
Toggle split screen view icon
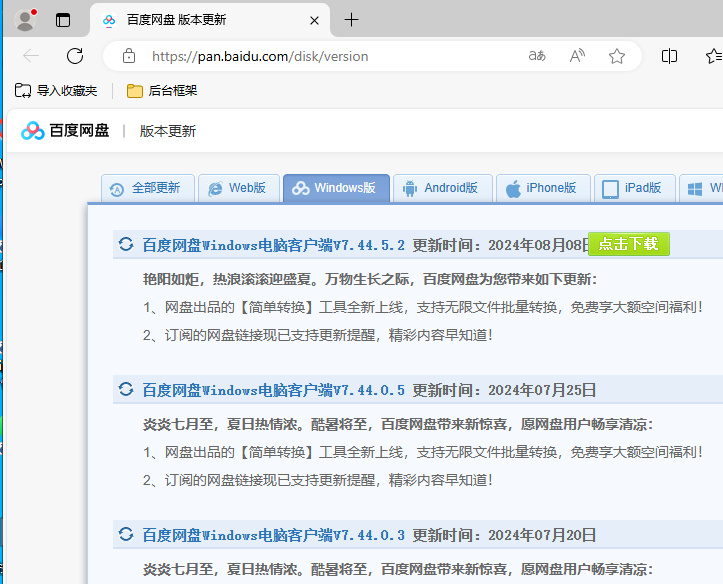pyautogui.click(x=669, y=56)
